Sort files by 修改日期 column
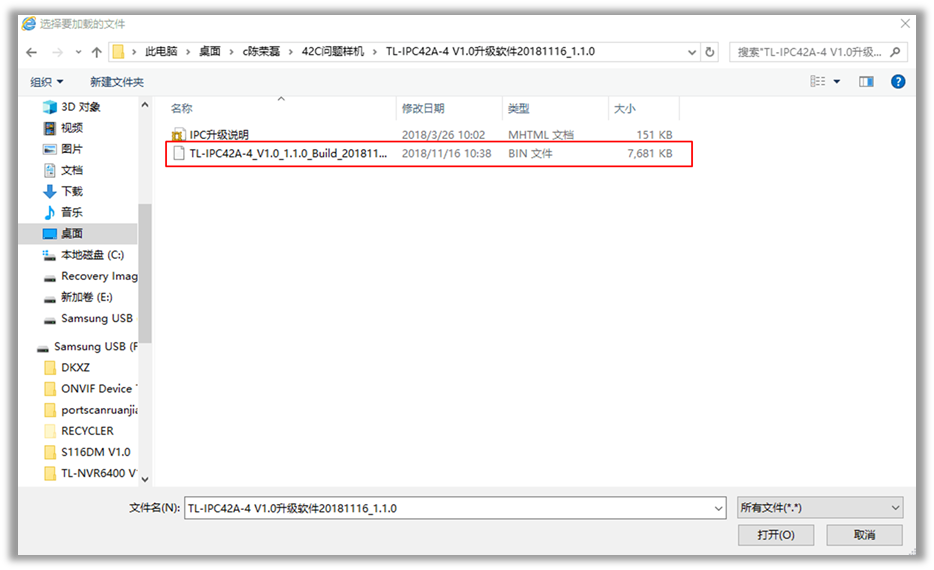 pyautogui.click(x=423, y=108)
